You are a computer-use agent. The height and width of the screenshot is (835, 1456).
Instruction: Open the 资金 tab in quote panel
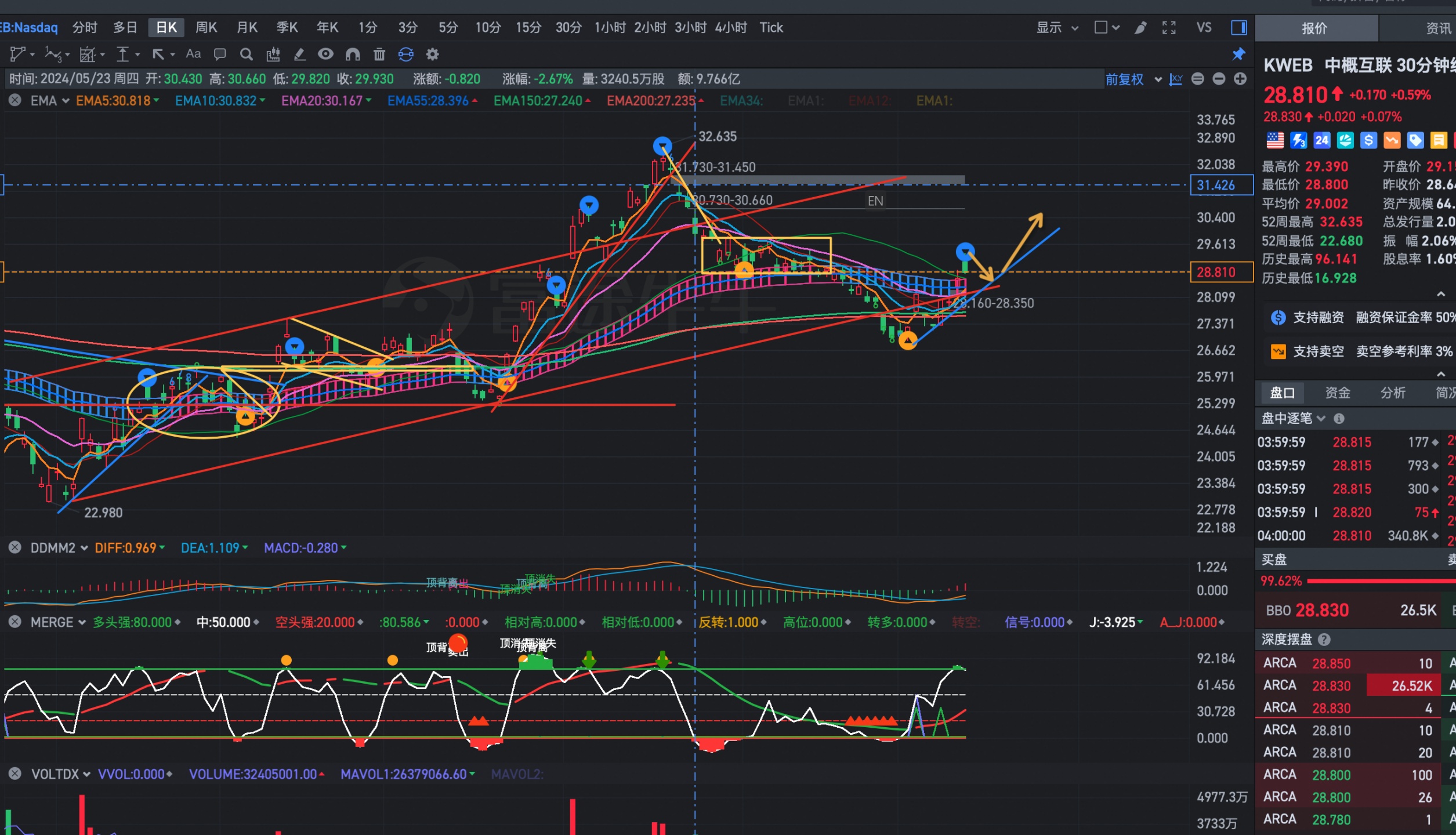tap(1337, 393)
